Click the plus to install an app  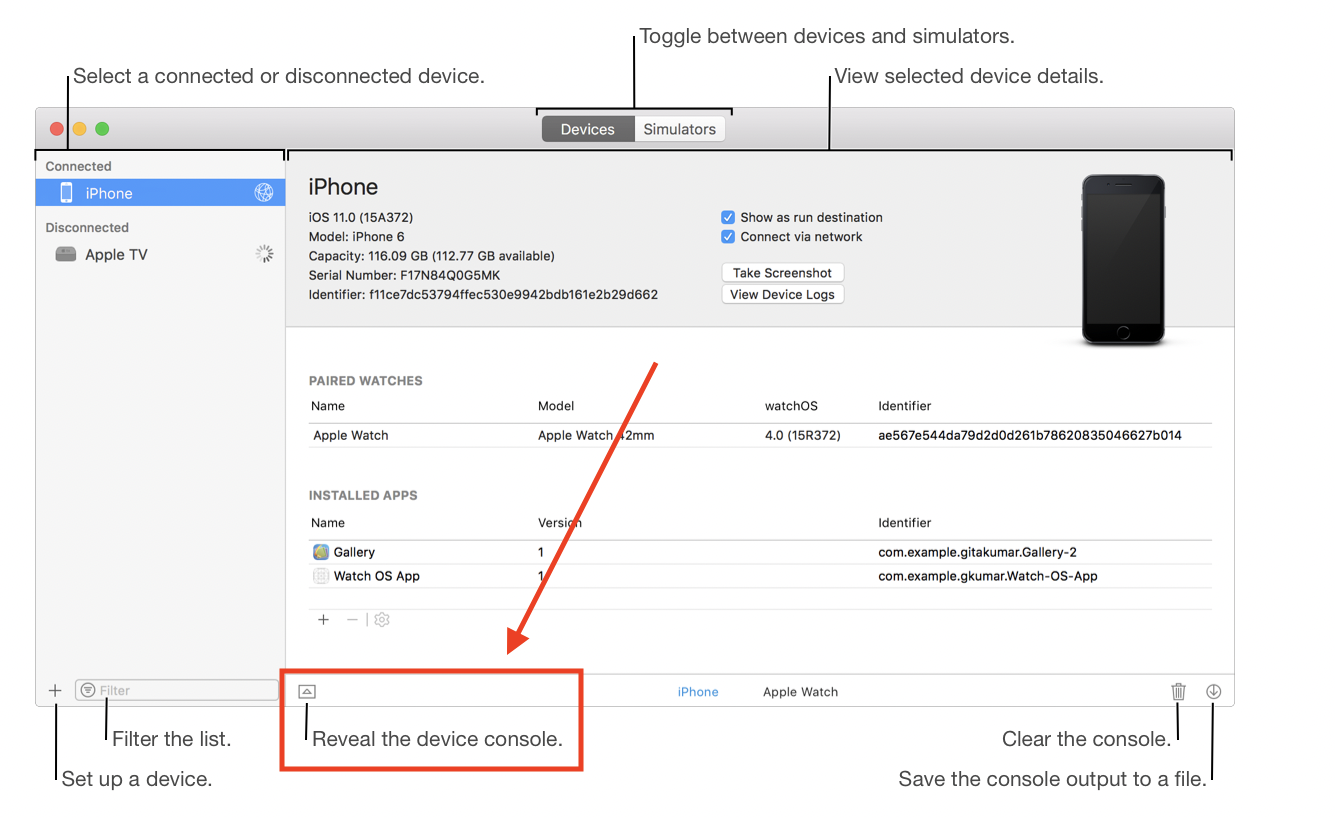pyautogui.click(x=323, y=619)
